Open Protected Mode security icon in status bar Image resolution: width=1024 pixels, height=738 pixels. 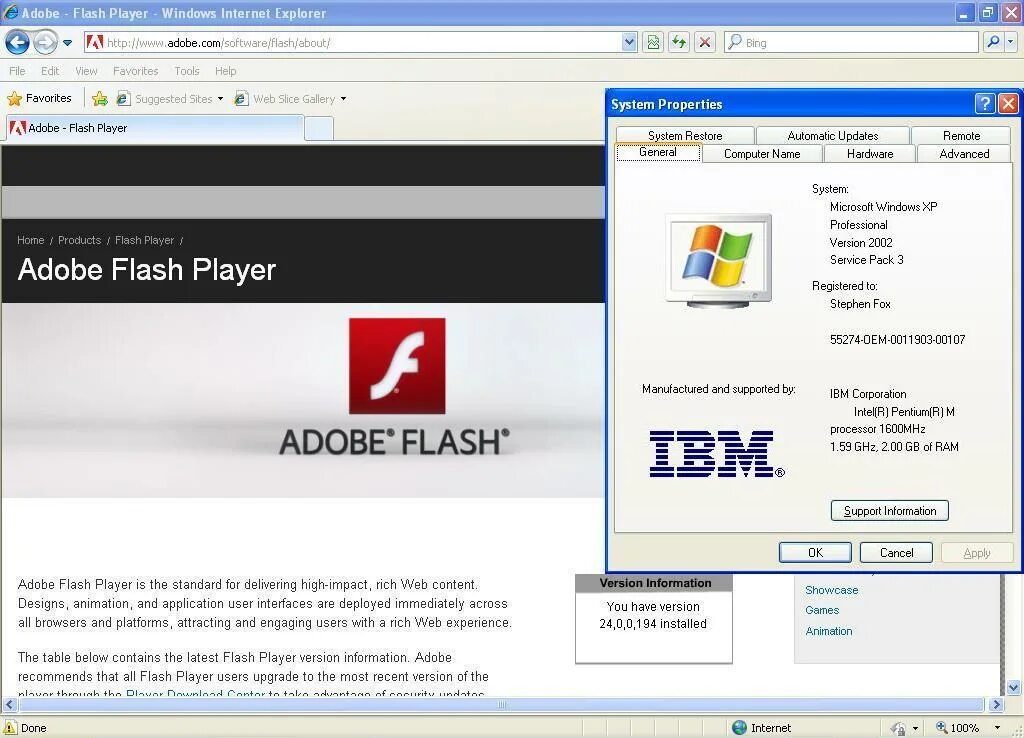(899, 728)
